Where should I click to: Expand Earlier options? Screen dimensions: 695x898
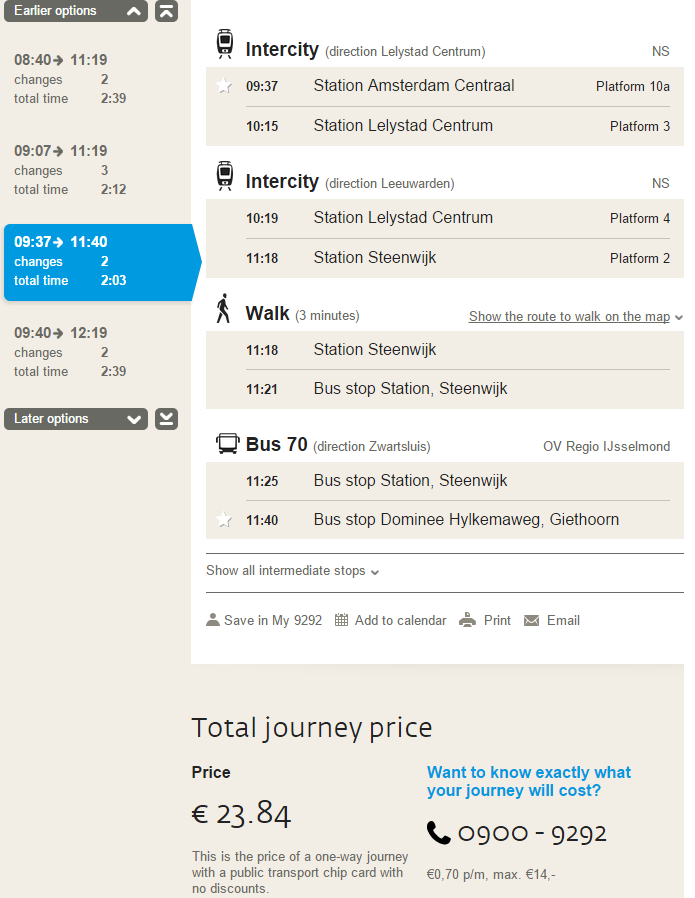coord(76,11)
